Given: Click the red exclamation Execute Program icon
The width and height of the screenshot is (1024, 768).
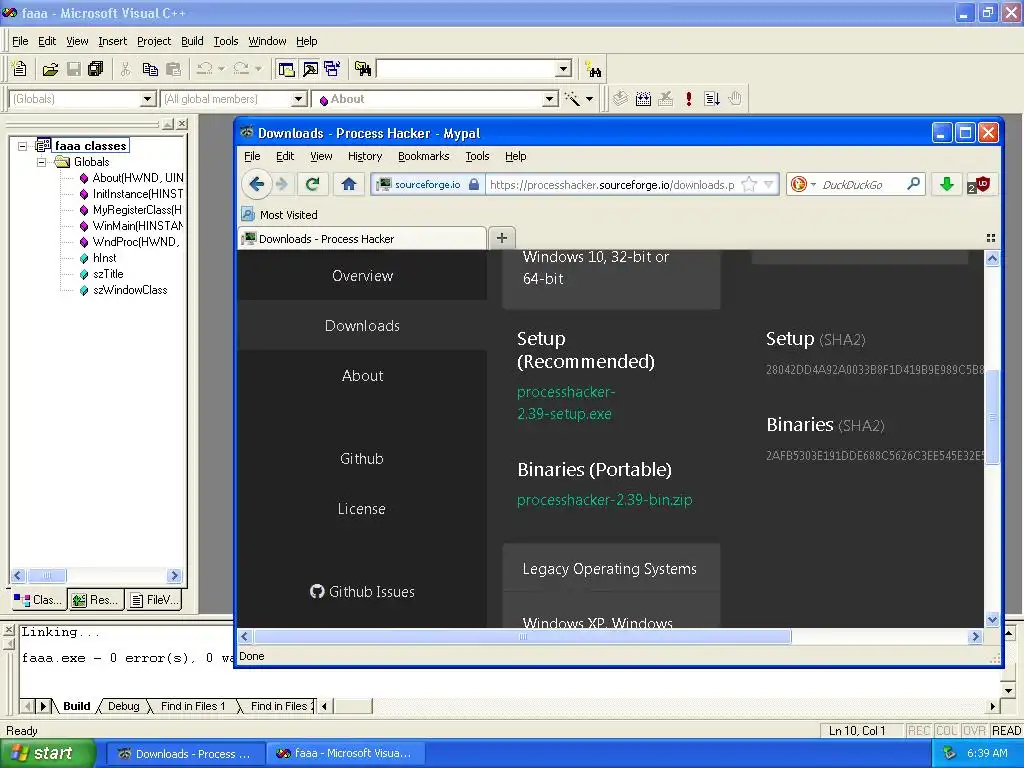Looking at the screenshot, I should [688, 99].
